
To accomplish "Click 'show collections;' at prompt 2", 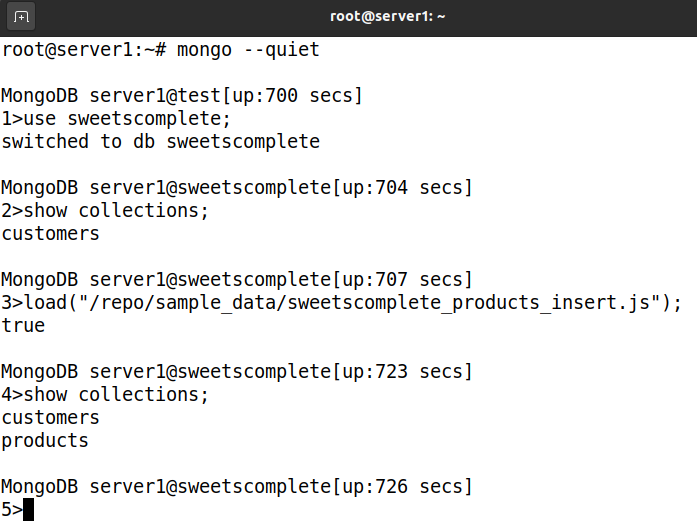I will click(x=116, y=211).
